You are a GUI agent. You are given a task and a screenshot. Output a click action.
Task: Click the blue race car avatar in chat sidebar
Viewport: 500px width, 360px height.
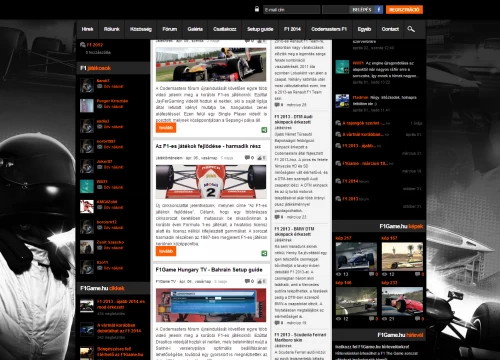click(342, 101)
